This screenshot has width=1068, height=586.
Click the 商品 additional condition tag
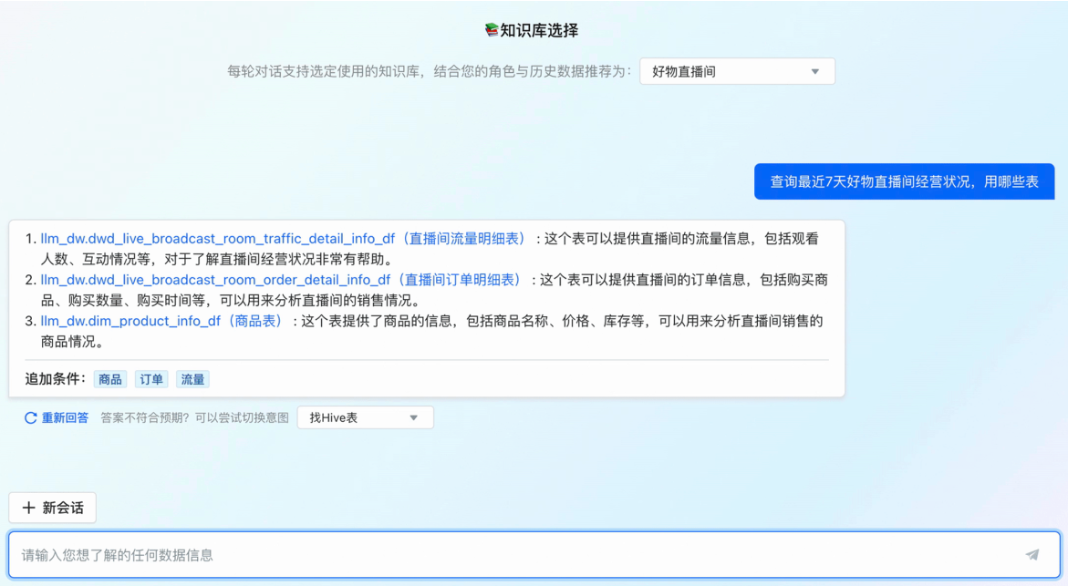[110, 380]
